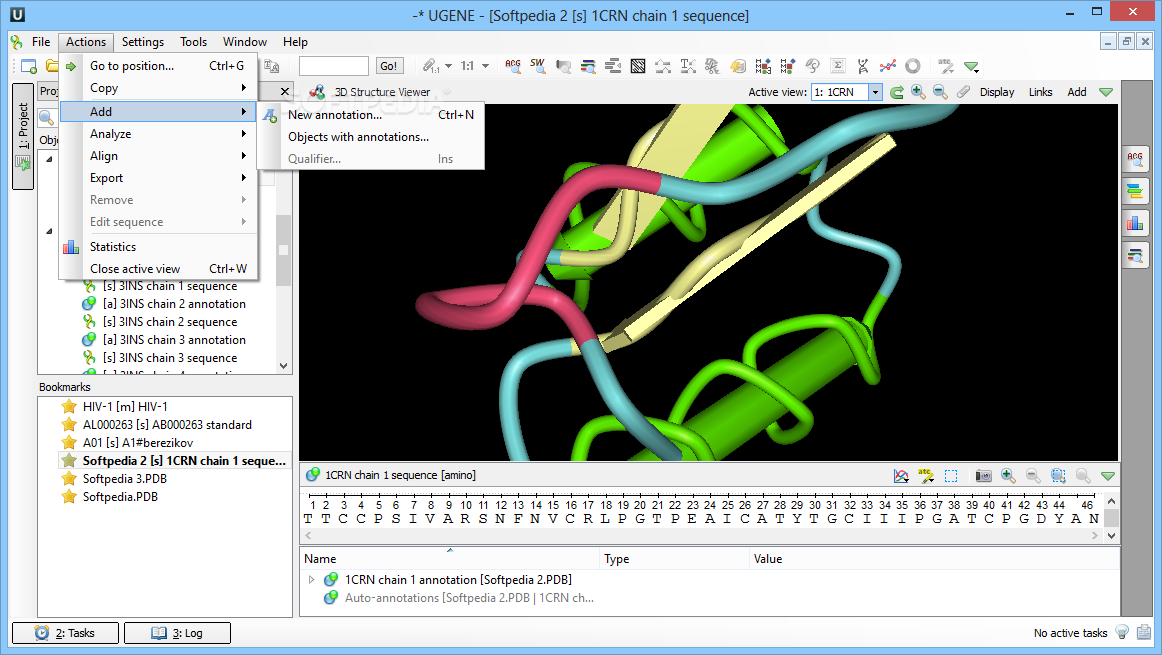Screen dimensions: 1162x655
Task: Click scroll down arrow of sequence view scrollbar
Action: 1111,535
